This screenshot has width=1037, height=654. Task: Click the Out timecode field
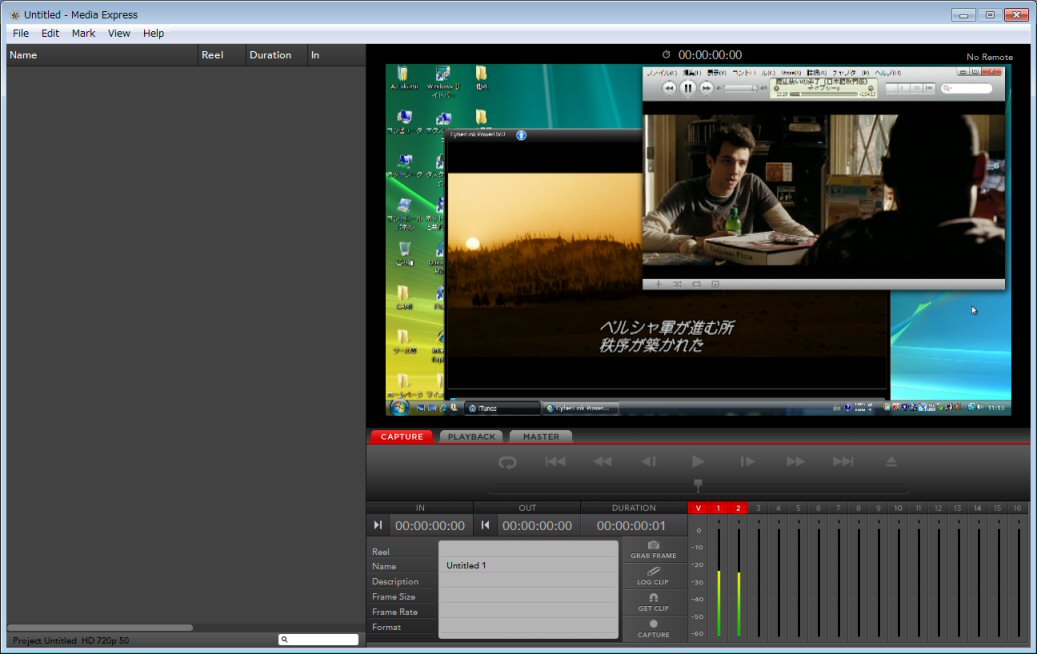tap(537, 526)
